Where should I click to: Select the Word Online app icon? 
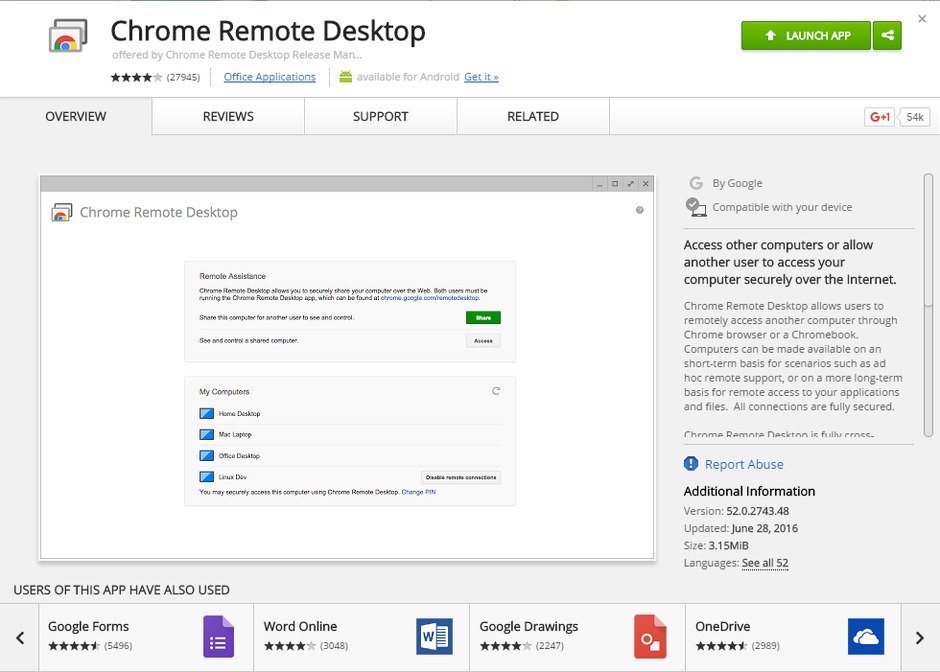point(433,637)
